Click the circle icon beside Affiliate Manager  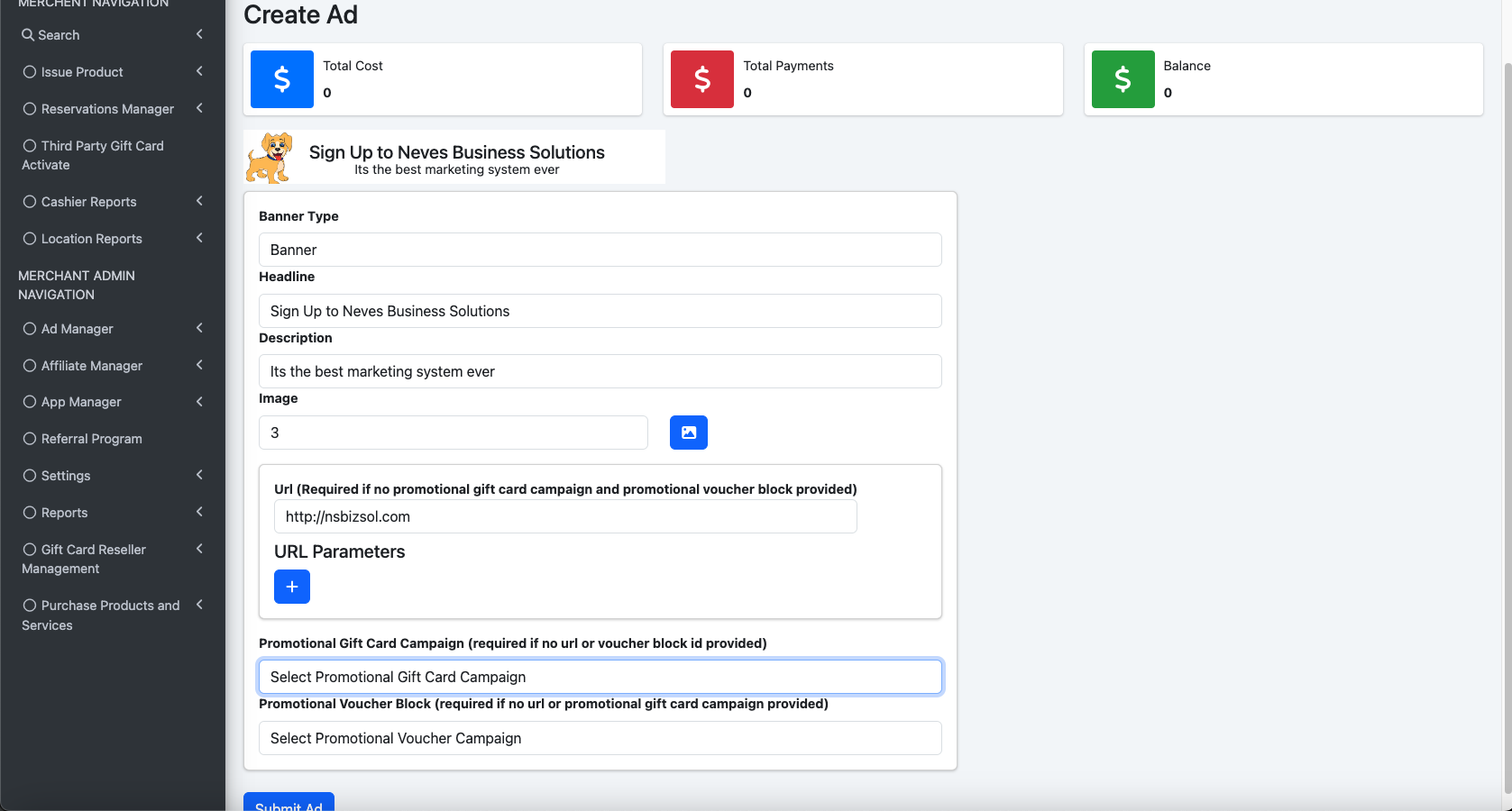point(30,366)
